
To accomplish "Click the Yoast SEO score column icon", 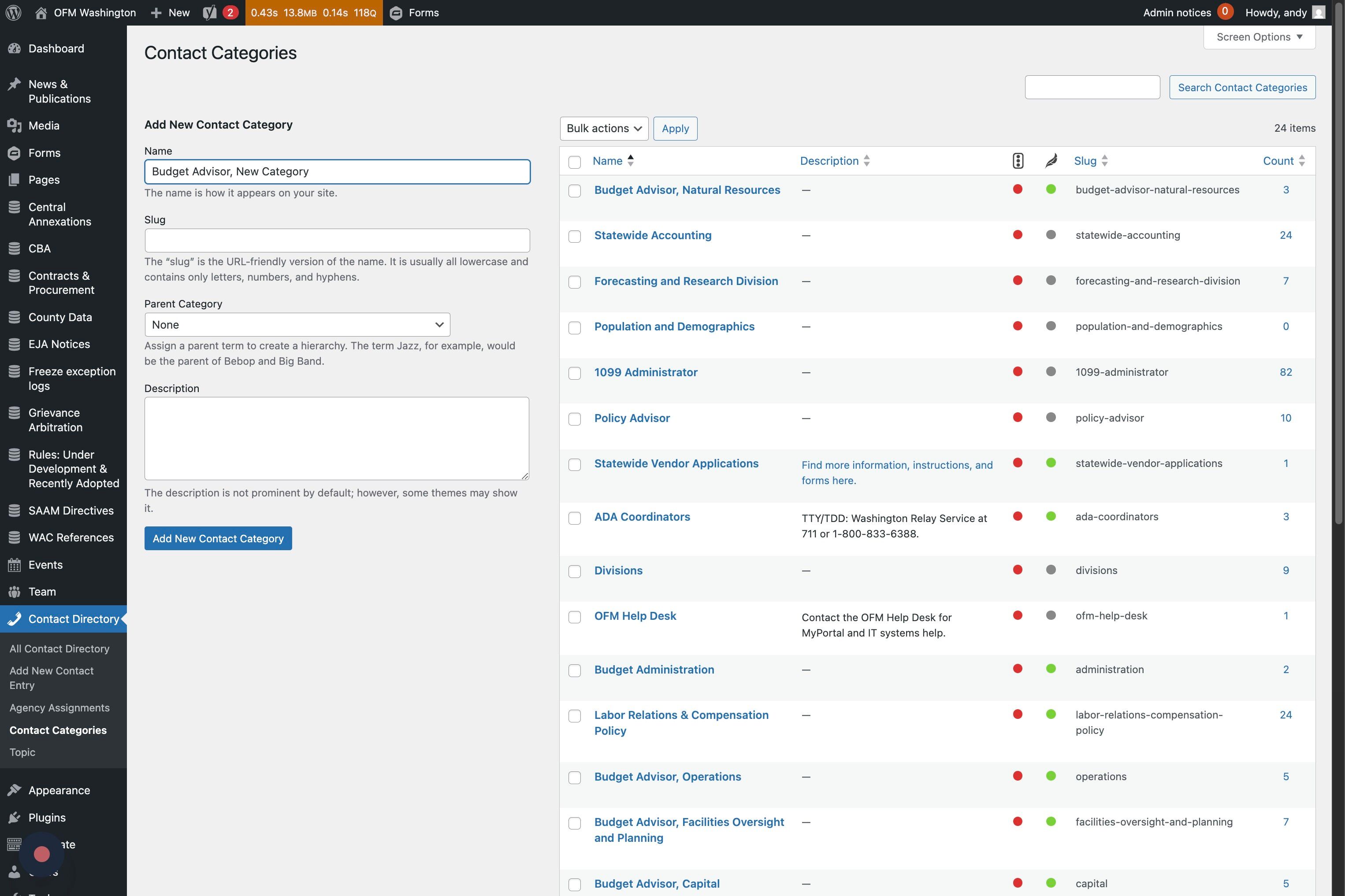I will click(x=1018, y=161).
